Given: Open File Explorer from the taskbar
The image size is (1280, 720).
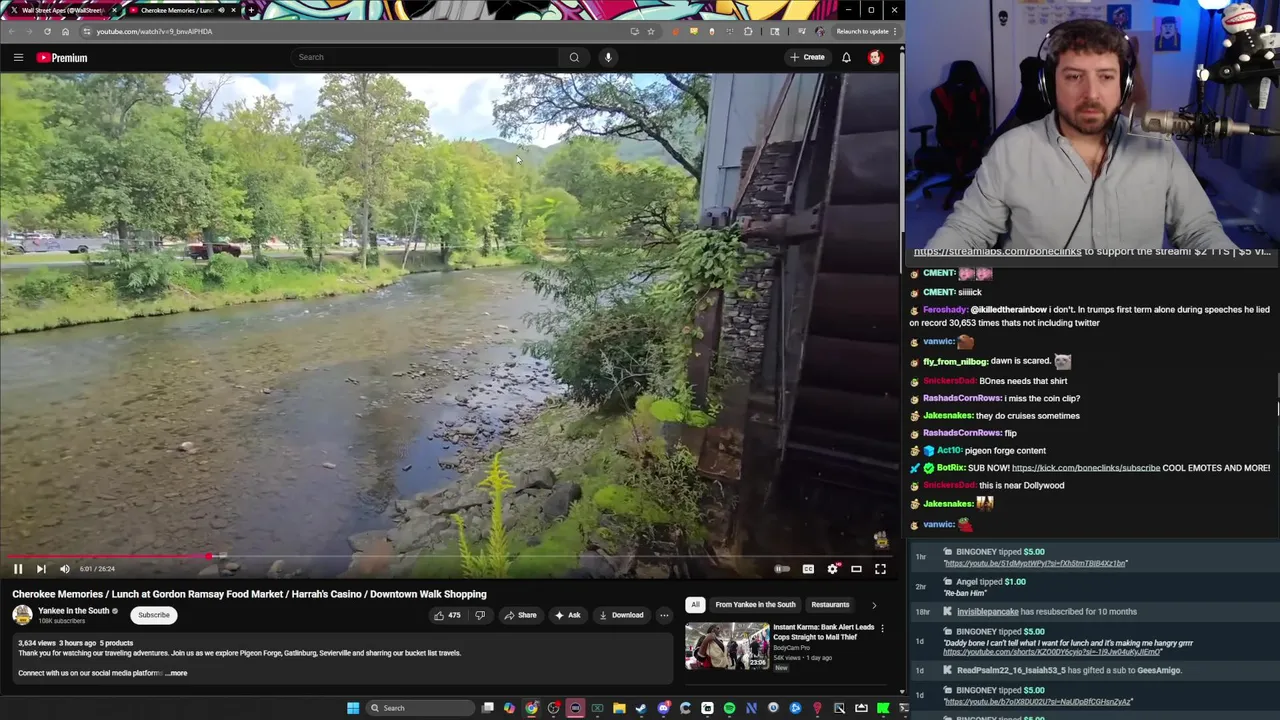Looking at the screenshot, I should 619,708.
